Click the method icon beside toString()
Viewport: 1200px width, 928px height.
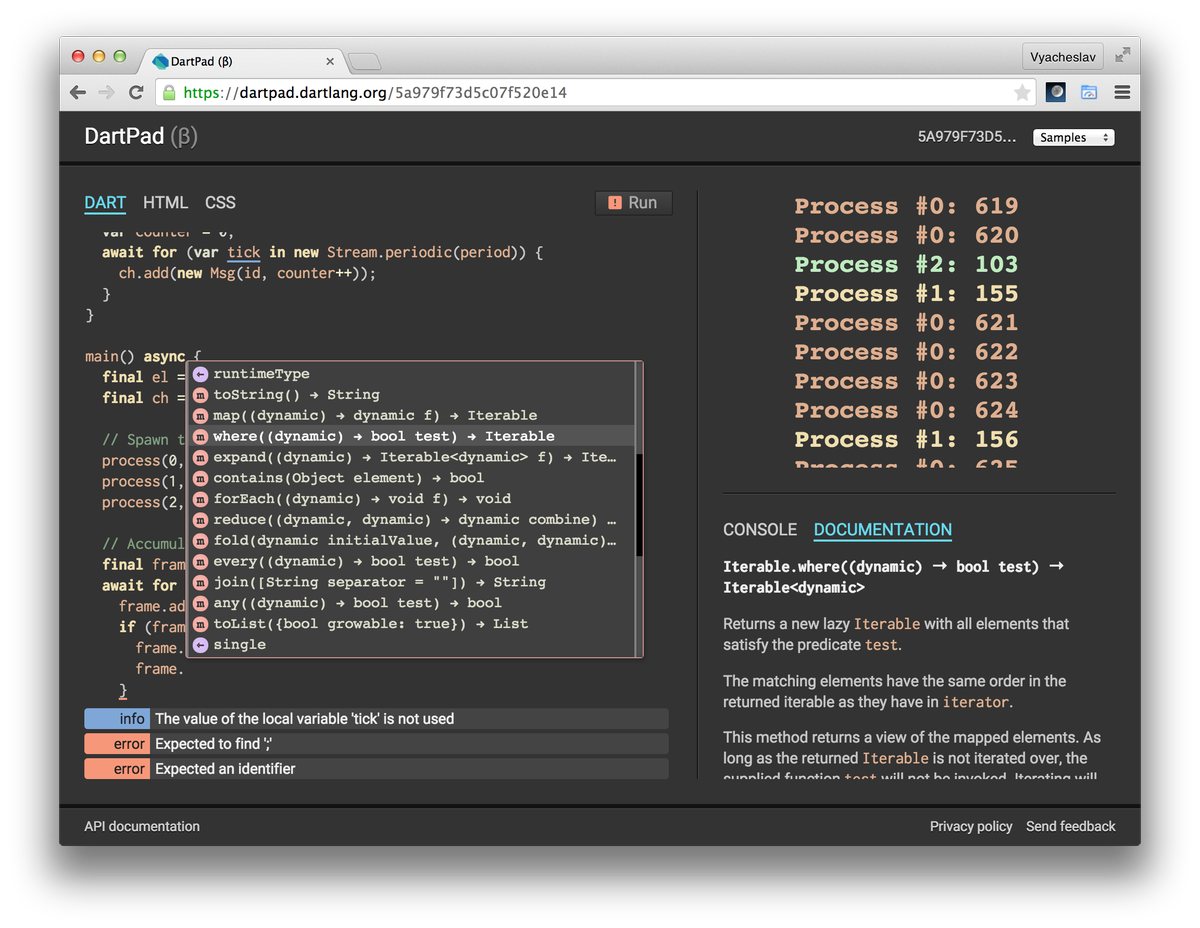coord(200,395)
